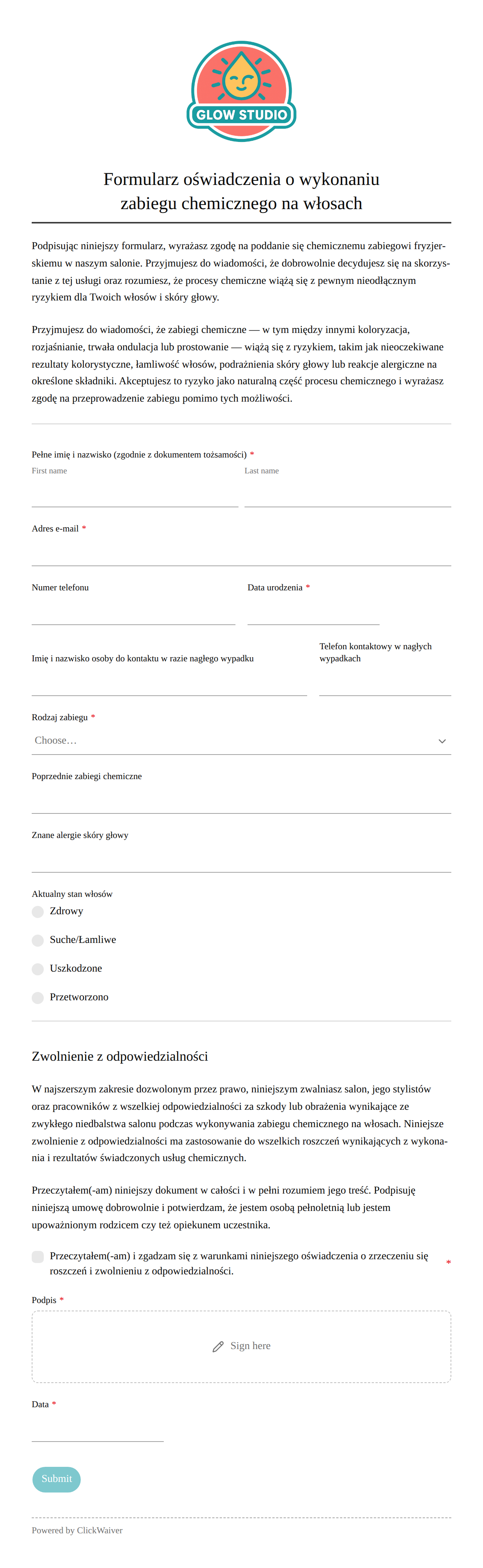Check the Przeczytałem(-am) agreement checkbox
Screen dimensions: 483x1568
coord(38,1256)
